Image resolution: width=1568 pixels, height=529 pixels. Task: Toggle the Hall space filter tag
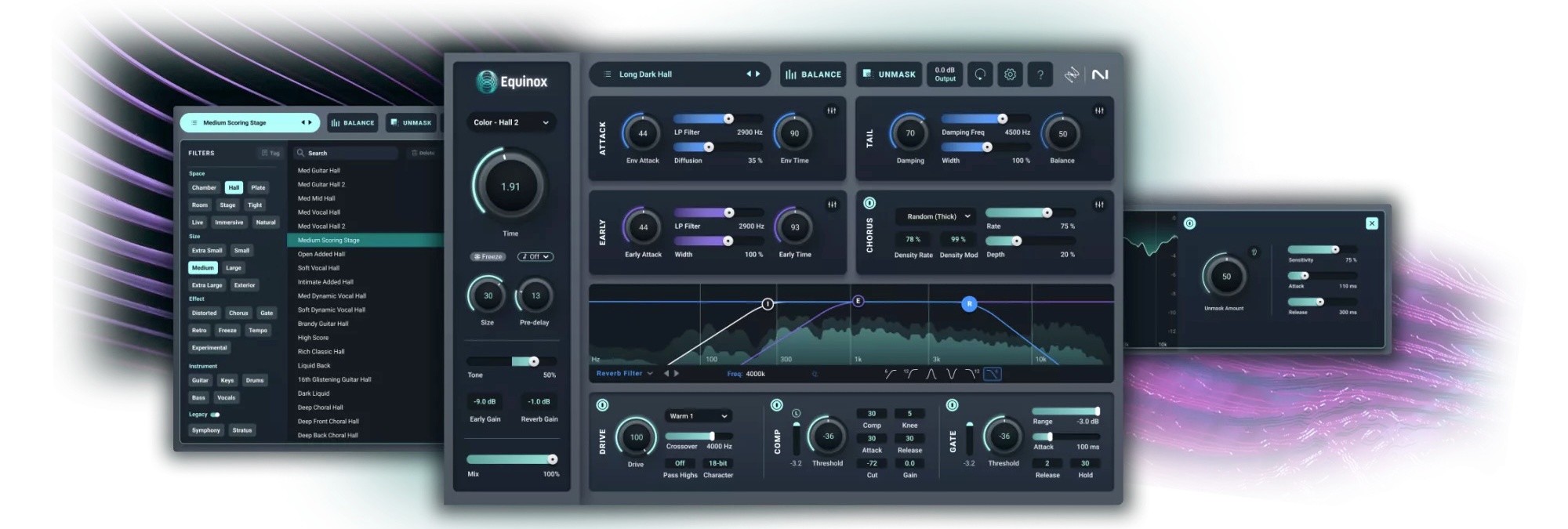point(234,187)
